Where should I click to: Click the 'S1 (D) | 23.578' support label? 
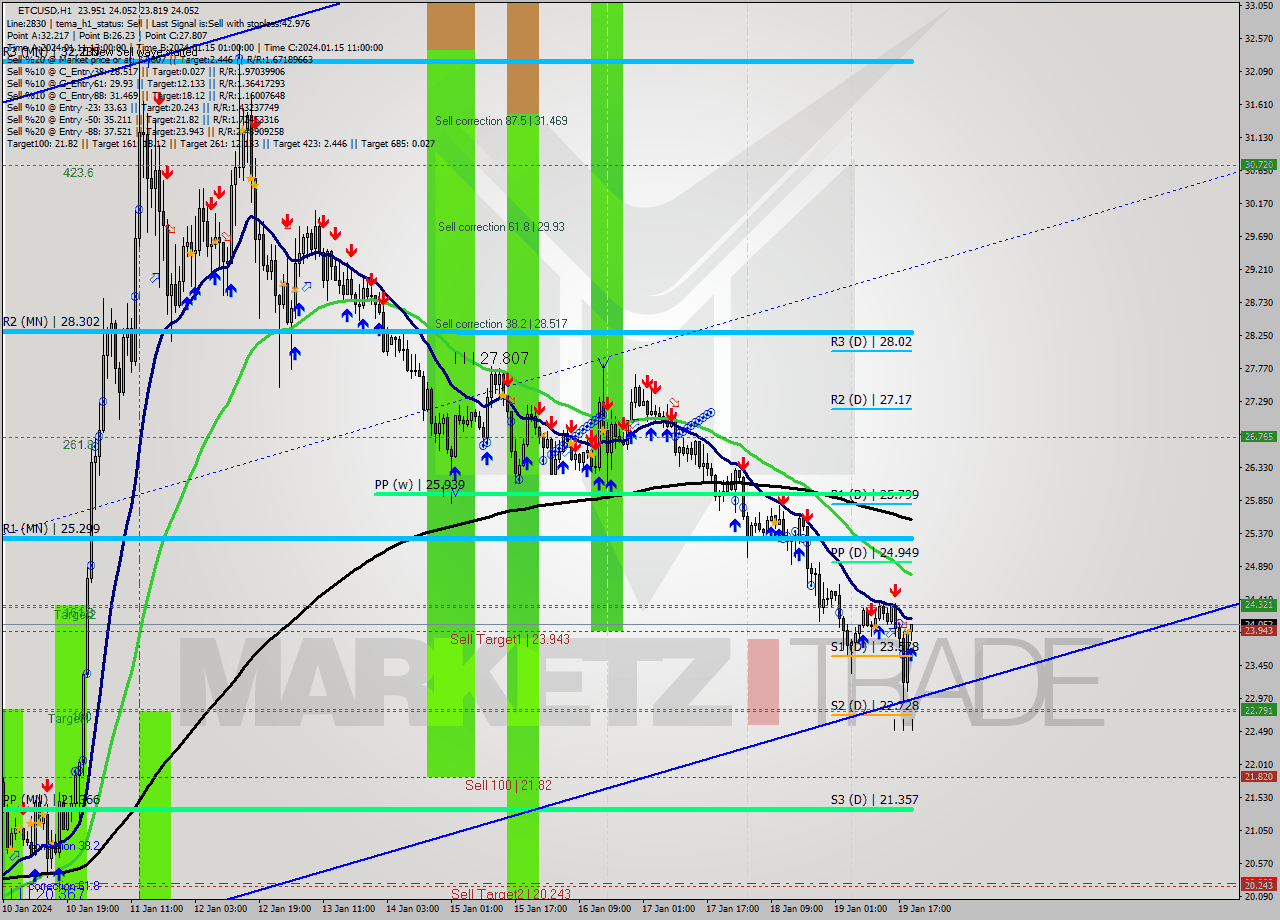pyautogui.click(x=875, y=647)
